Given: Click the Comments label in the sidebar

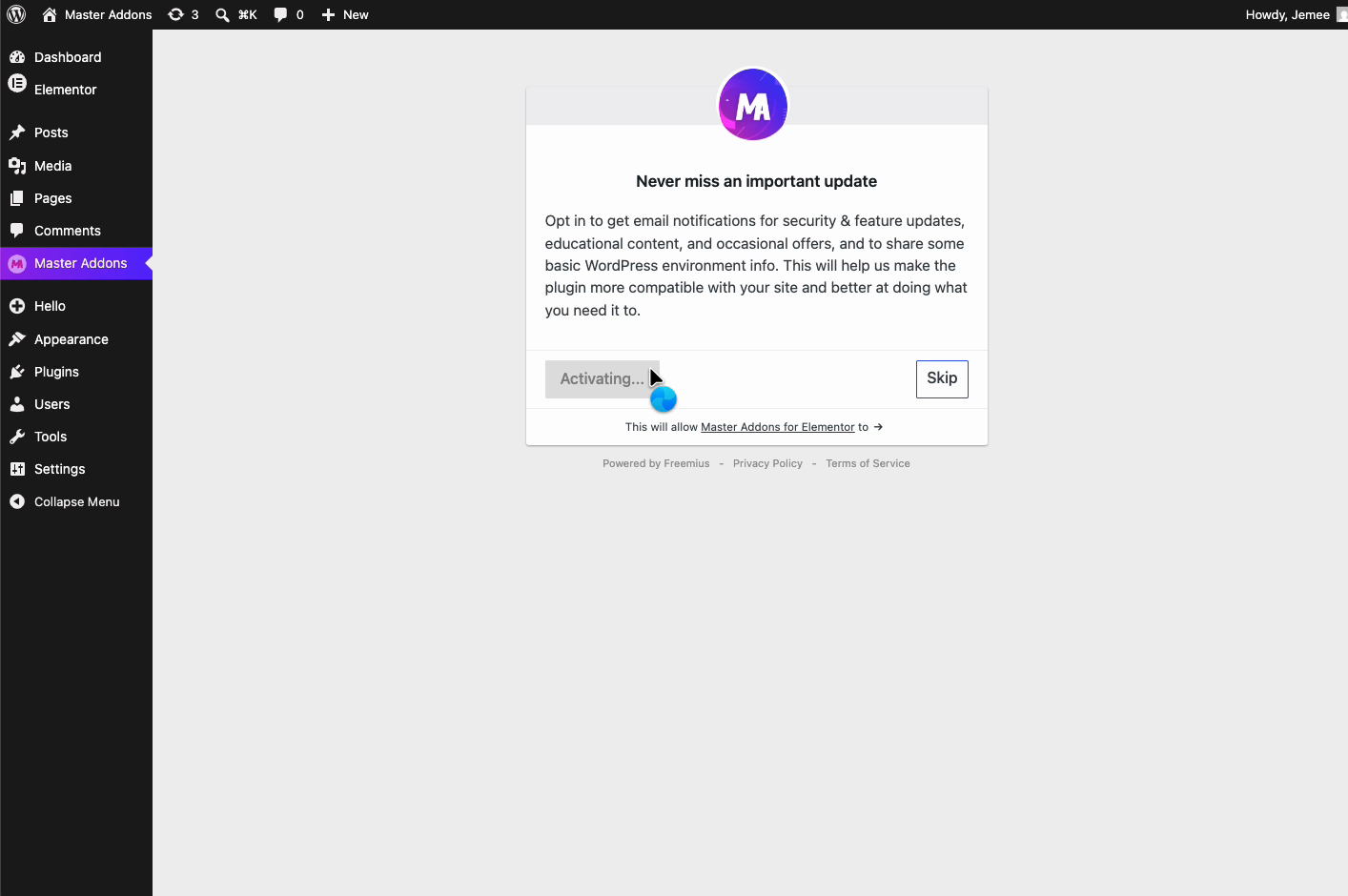Looking at the screenshot, I should point(68,231).
